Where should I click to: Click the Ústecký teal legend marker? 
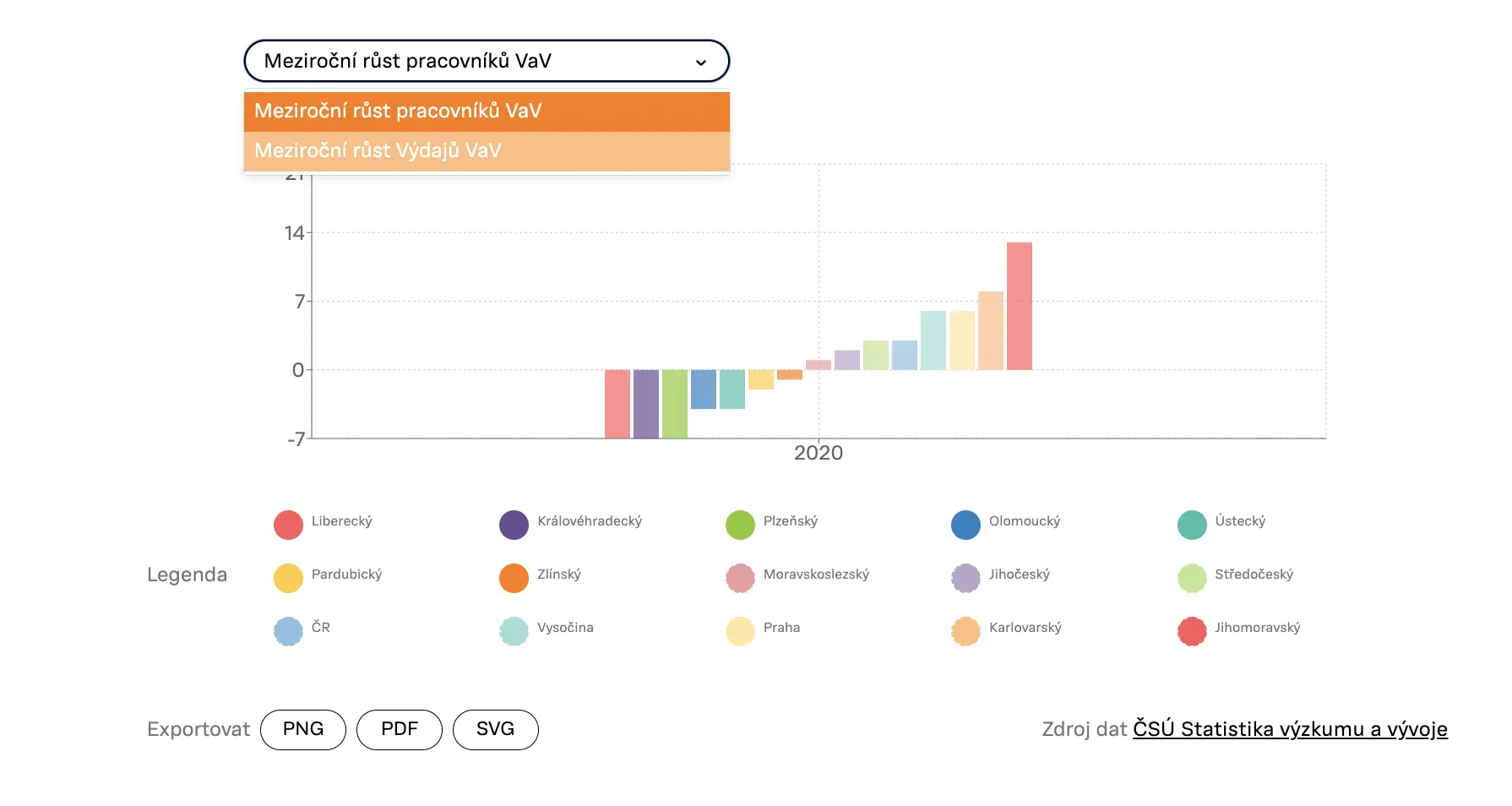pyautogui.click(x=1192, y=525)
